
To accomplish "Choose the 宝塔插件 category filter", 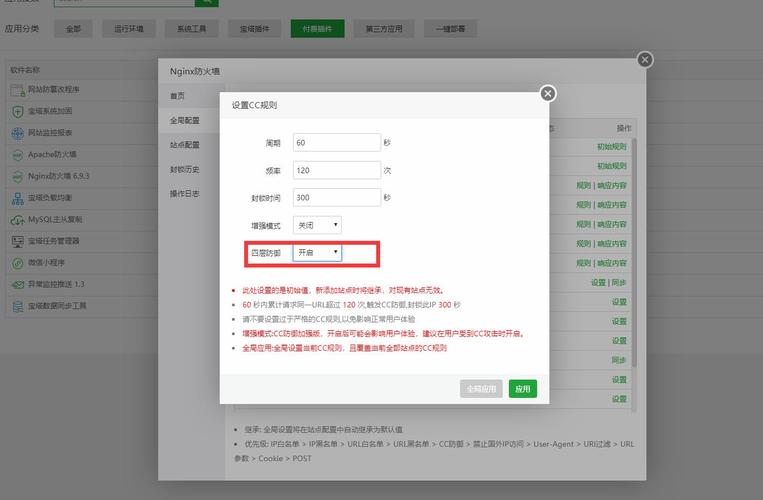I will [254, 29].
